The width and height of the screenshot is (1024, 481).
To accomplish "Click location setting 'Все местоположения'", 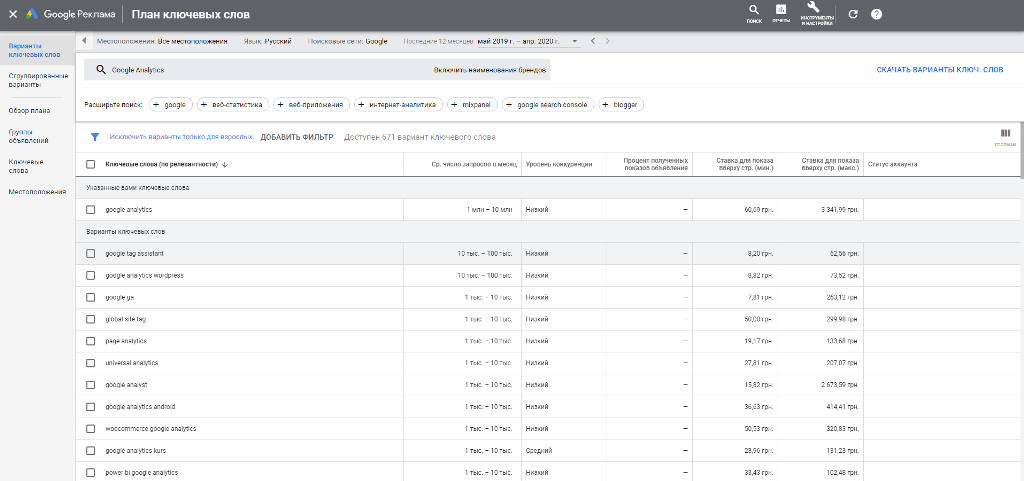I will pos(193,41).
